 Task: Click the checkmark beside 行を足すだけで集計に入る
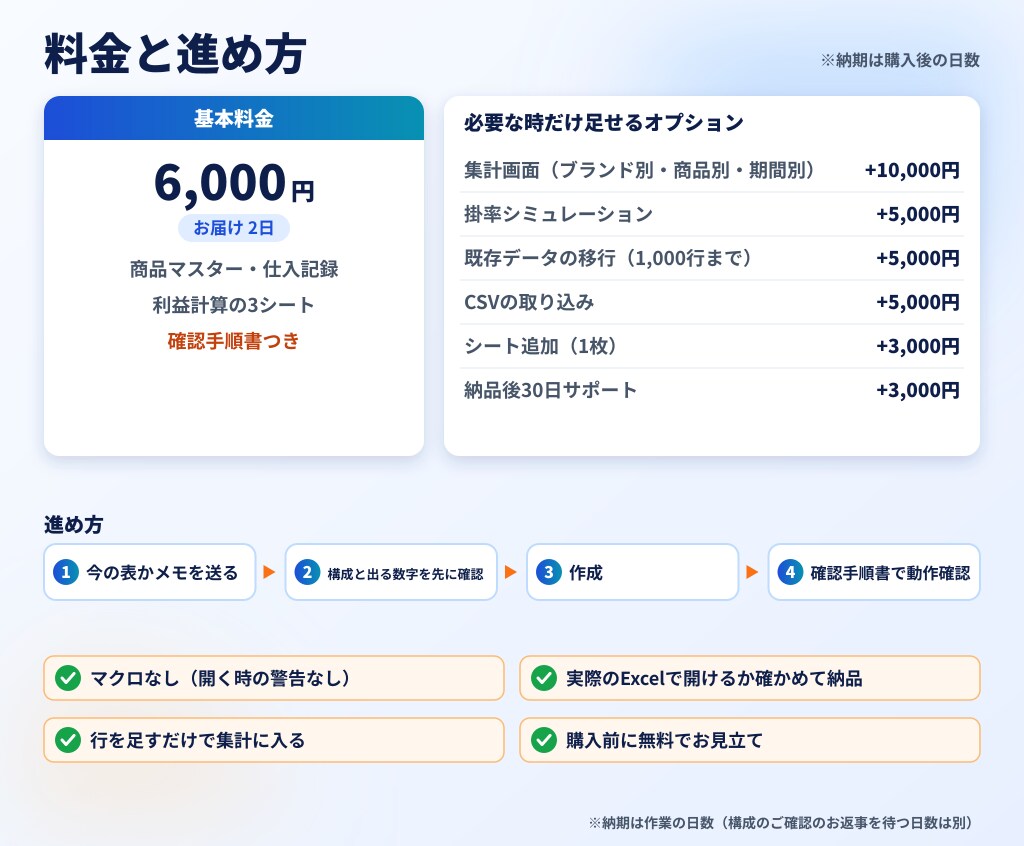[x=68, y=740]
